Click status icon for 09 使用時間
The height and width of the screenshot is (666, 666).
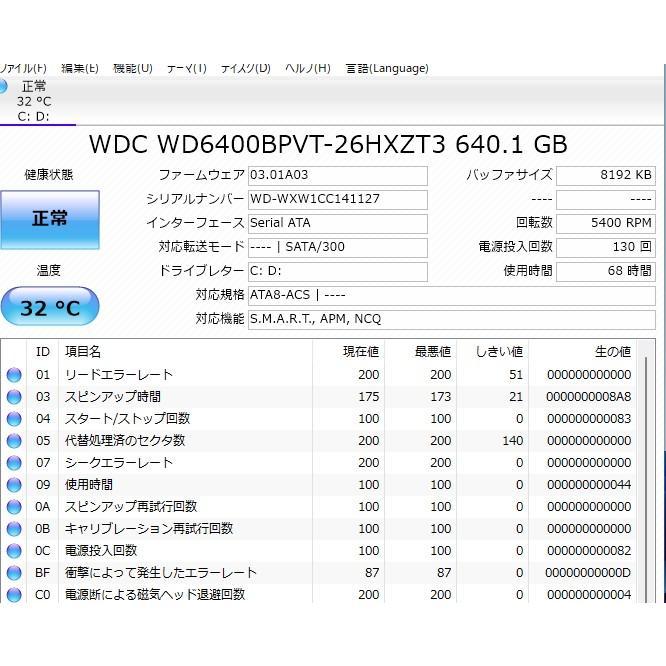coord(14,485)
